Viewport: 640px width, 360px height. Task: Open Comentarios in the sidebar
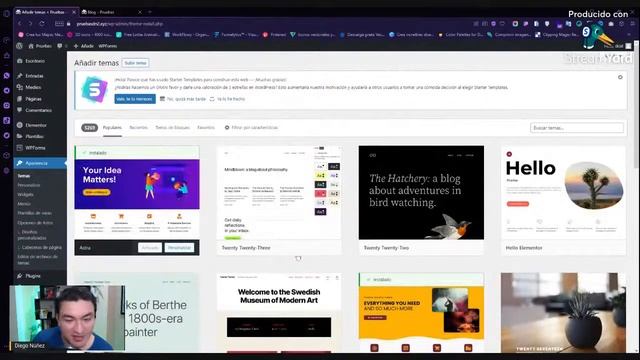pos(38,110)
